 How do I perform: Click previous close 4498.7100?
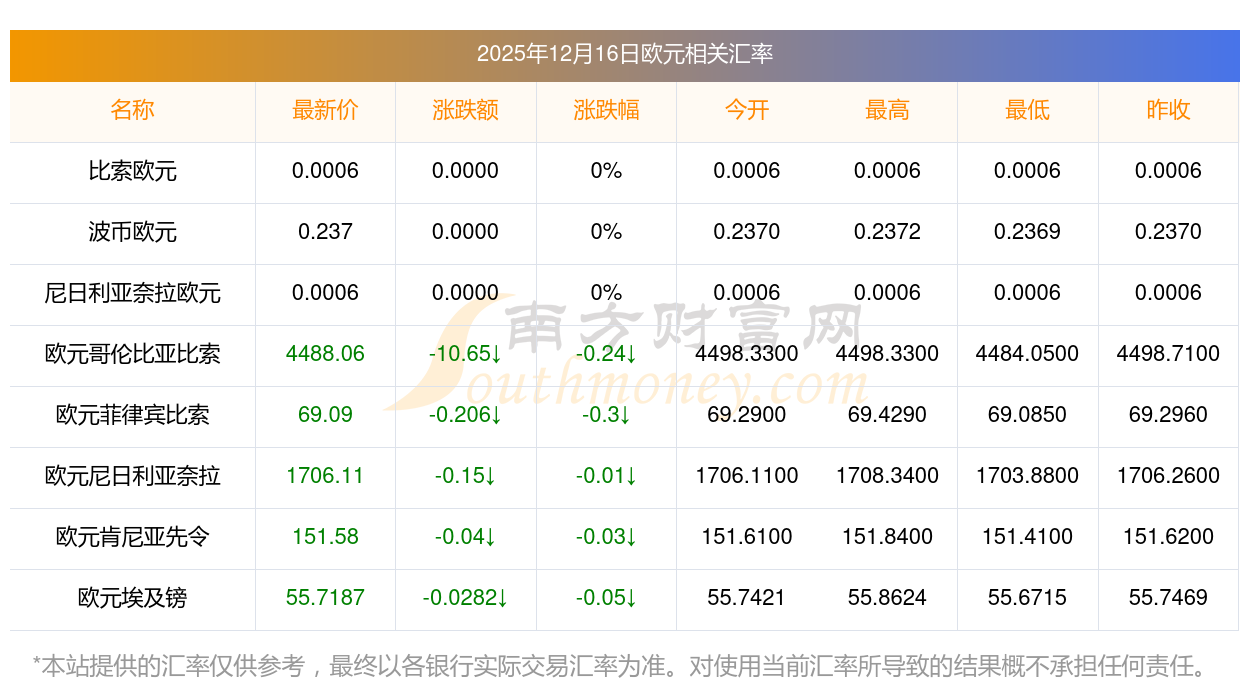pos(1168,354)
